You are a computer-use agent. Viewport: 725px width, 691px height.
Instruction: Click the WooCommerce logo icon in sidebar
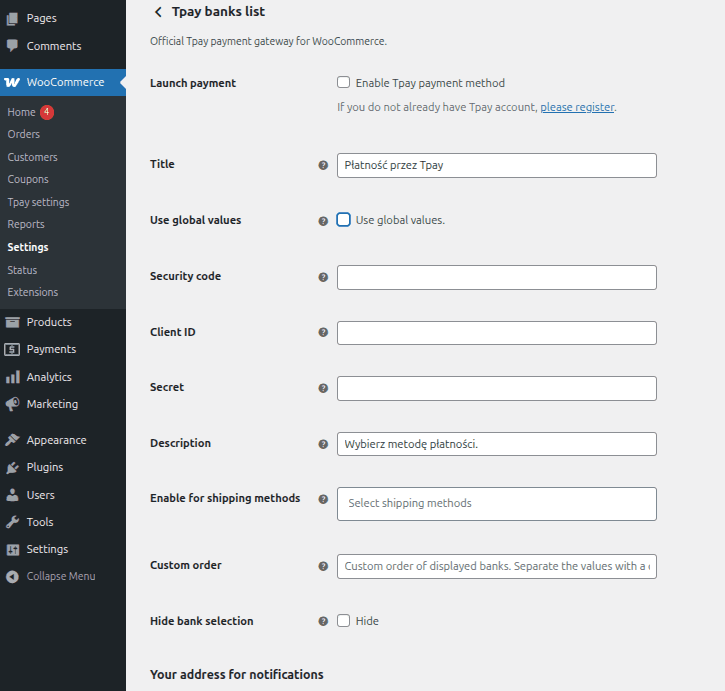point(12,82)
